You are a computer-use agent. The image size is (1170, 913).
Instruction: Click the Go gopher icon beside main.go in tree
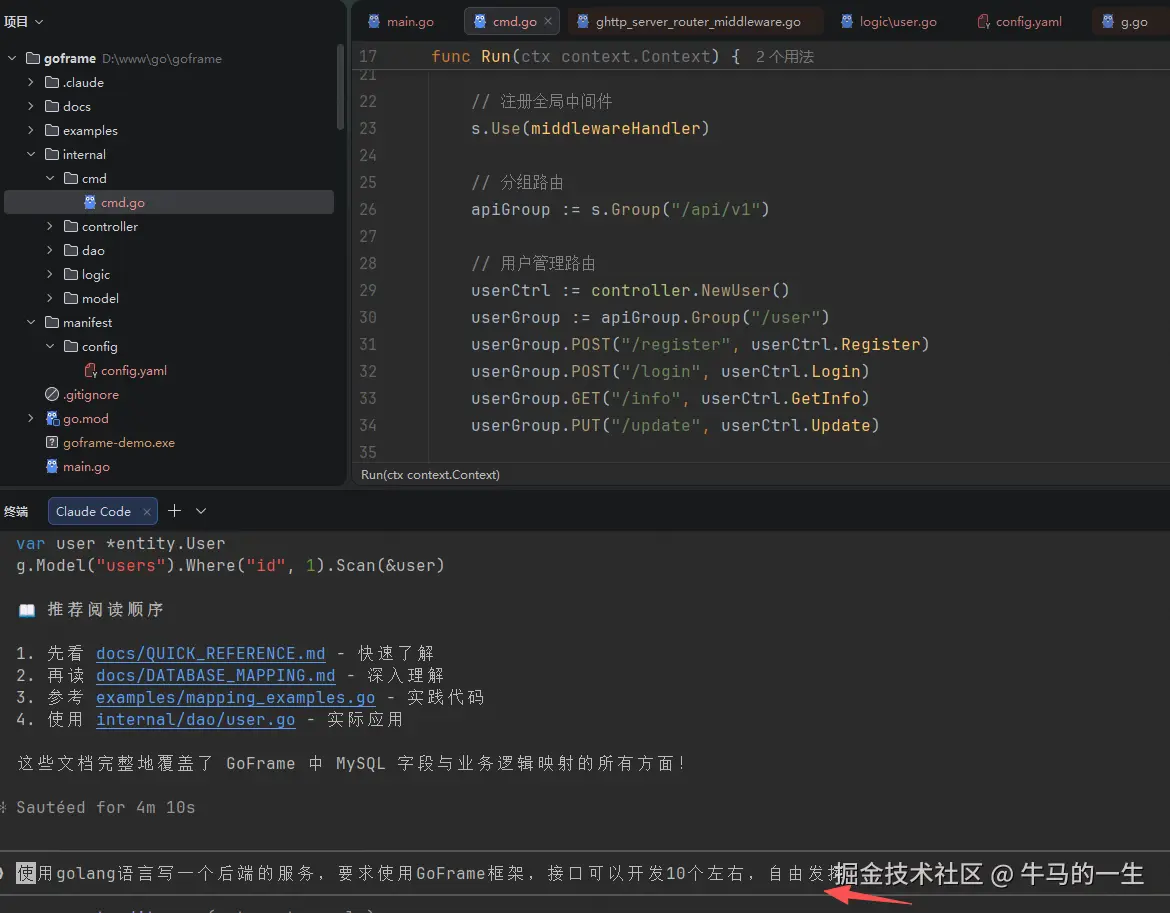(52, 466)
